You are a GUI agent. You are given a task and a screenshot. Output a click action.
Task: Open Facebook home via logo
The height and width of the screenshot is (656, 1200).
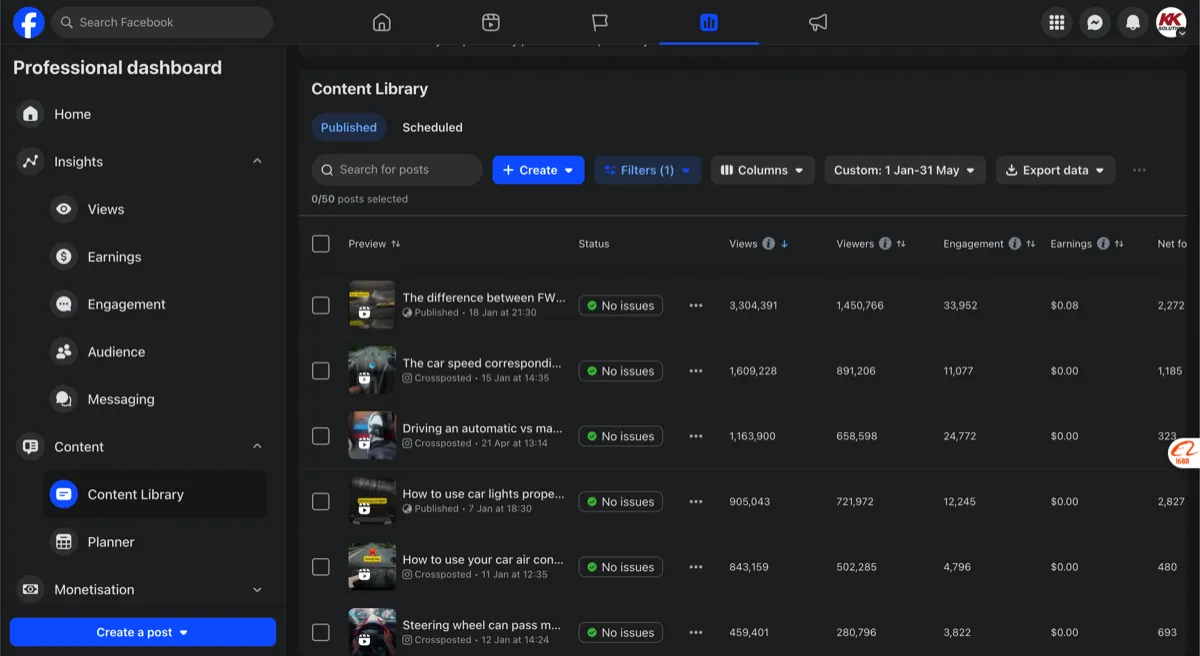coord(28,22)
